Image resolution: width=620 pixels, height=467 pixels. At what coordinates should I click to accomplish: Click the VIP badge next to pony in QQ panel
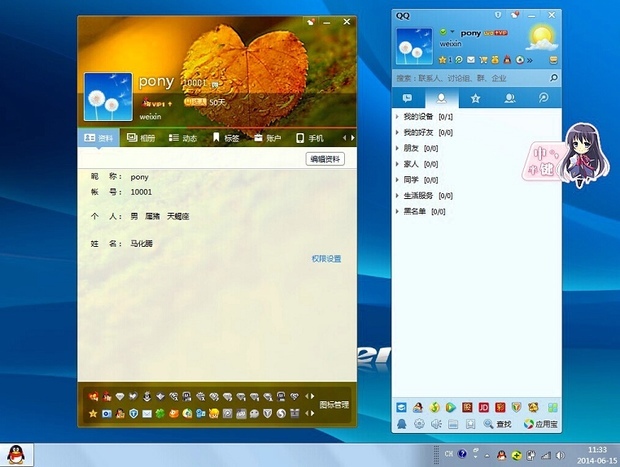click(496, 33)
